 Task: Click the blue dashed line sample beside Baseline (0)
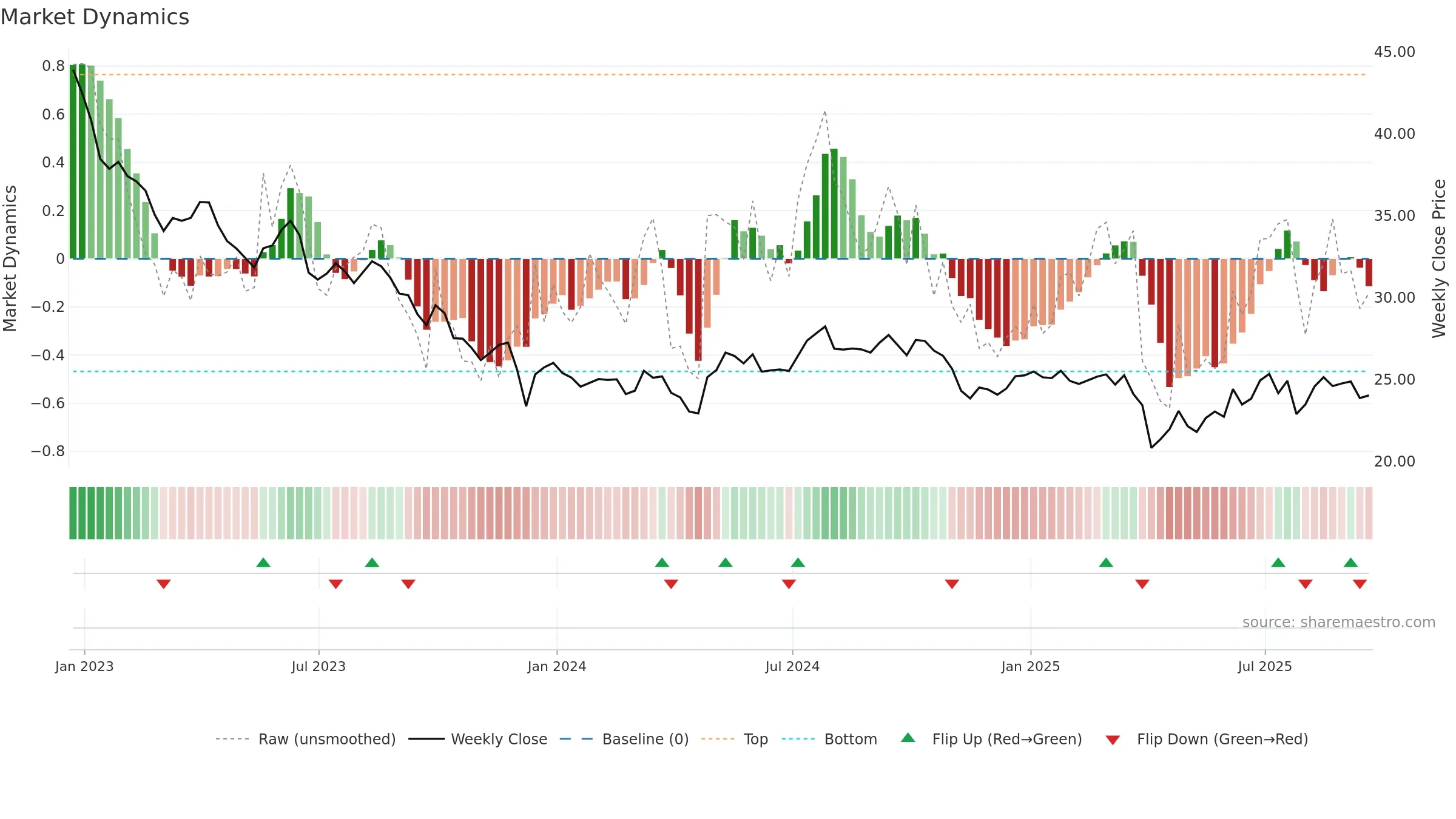click(x=576, y=739)
